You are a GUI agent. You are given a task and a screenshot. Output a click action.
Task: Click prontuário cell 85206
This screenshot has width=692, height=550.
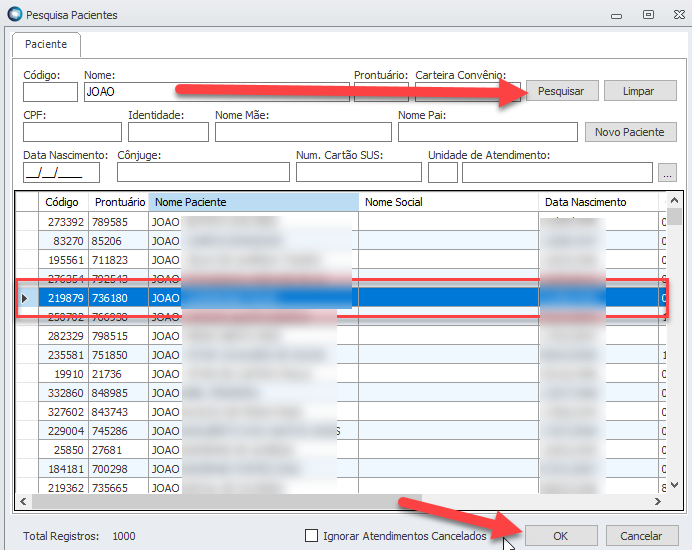[119, 241]
